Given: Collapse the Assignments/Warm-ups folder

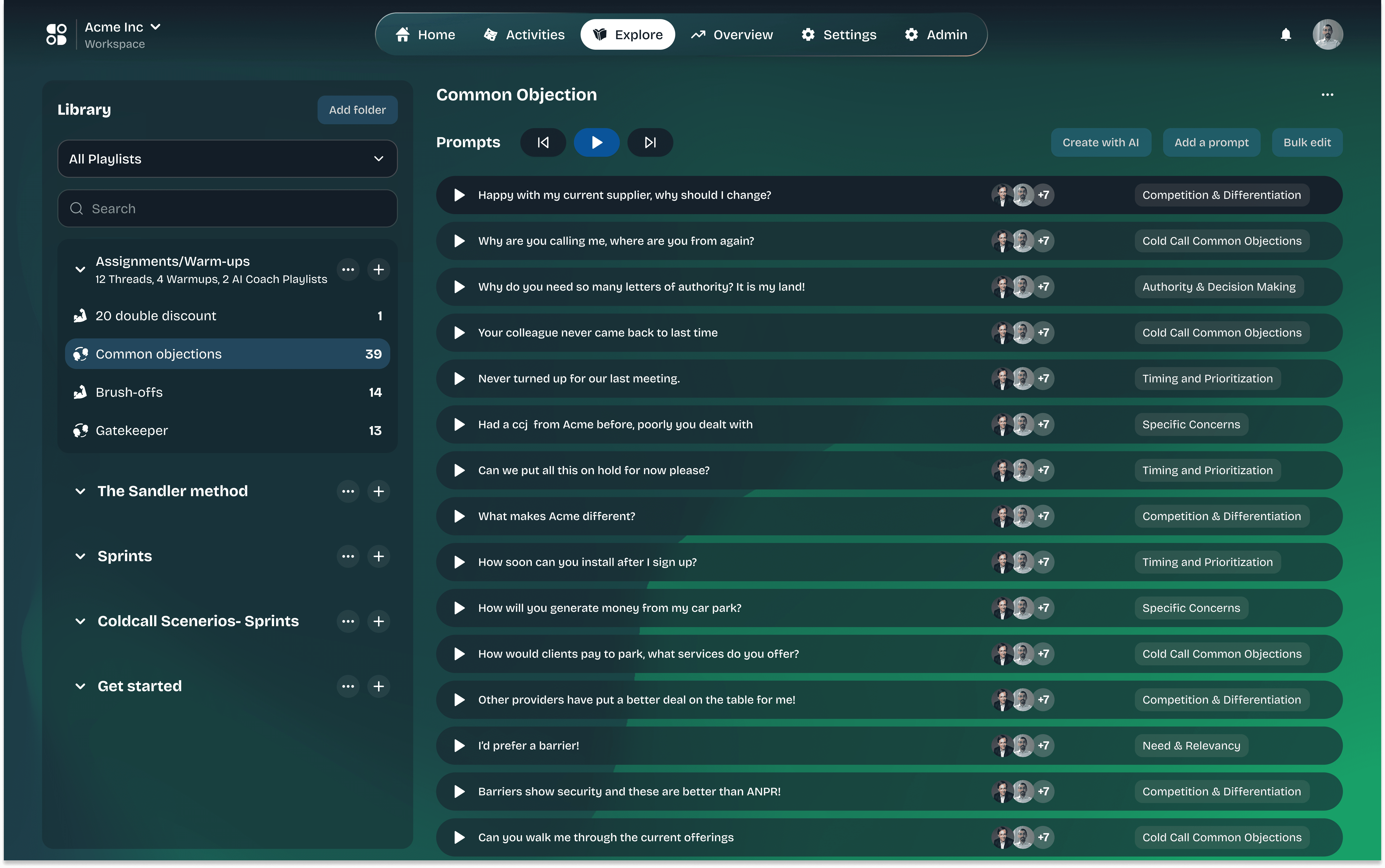Looking at the screenshot, I should [80, 270].
